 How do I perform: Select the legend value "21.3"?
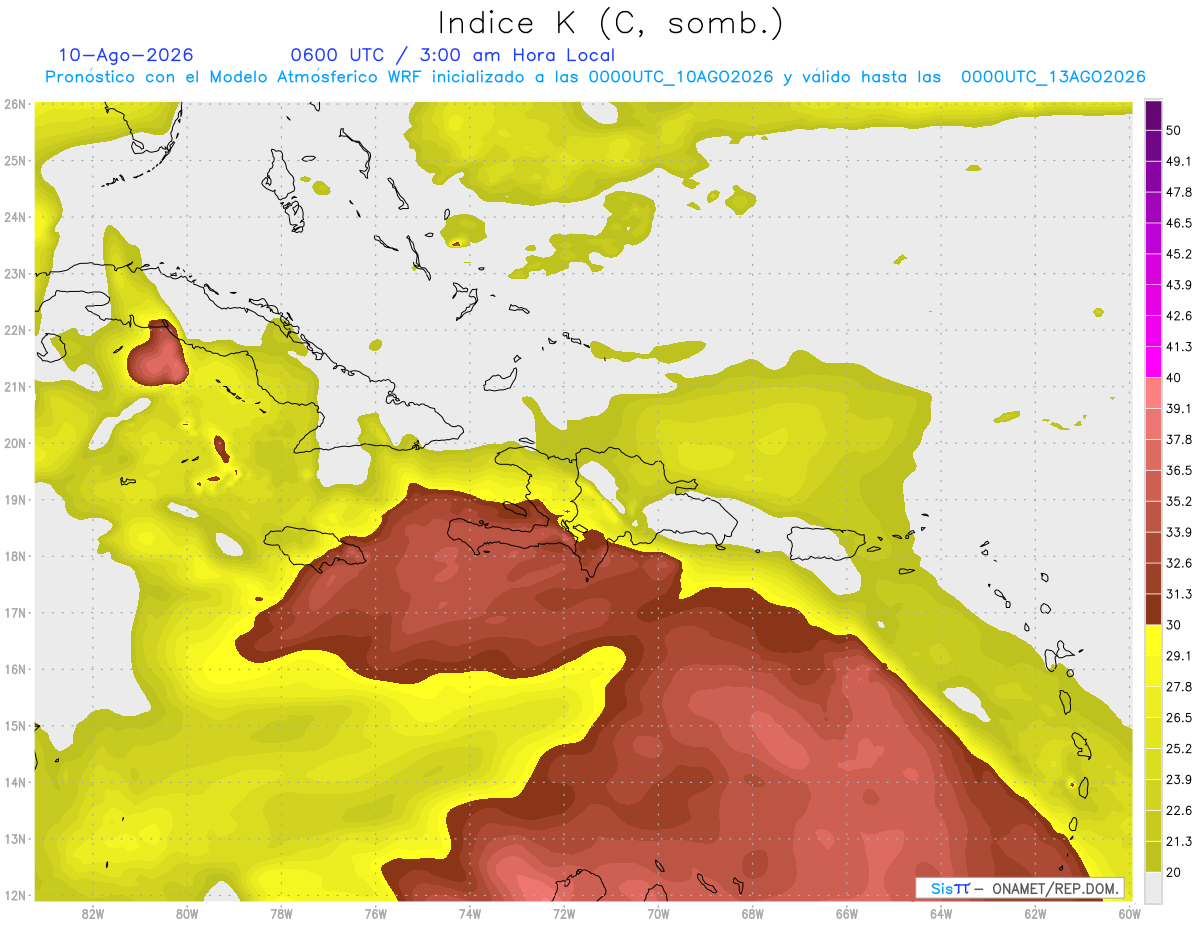(x=1180, y=841)
